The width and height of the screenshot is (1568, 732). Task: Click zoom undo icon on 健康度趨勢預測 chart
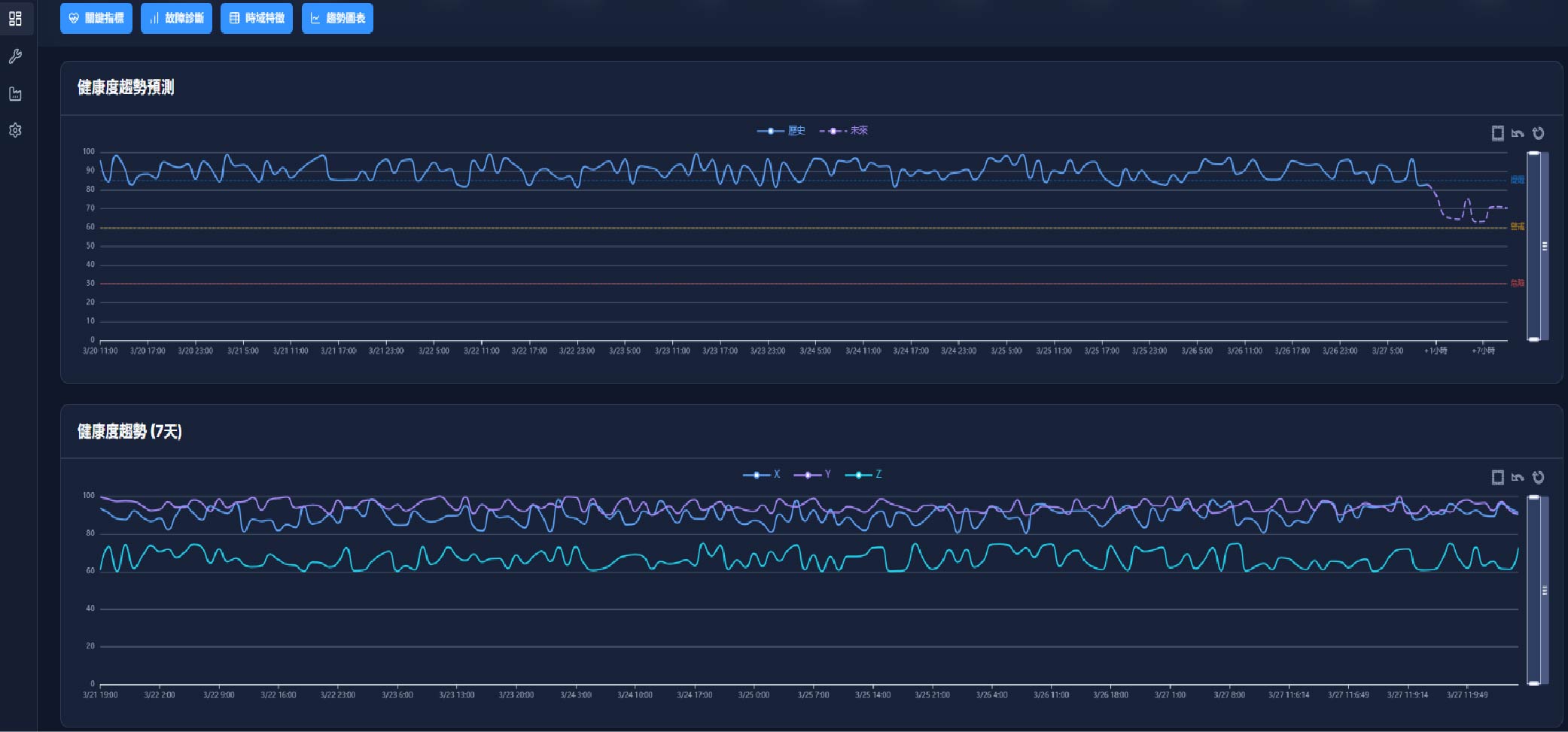point(1518,133)
